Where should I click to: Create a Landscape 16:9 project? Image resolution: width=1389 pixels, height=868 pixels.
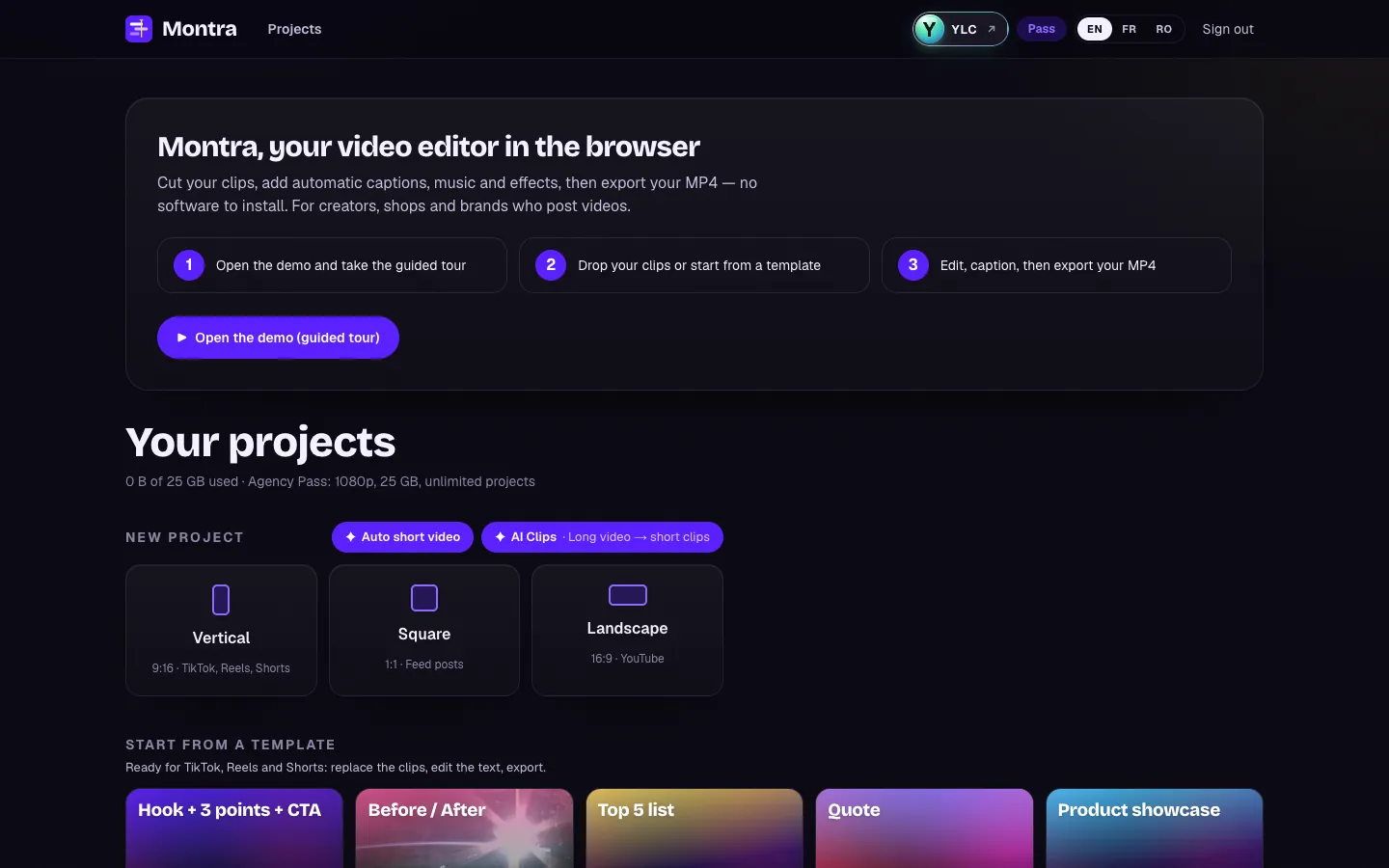click(x=627, y=631)
